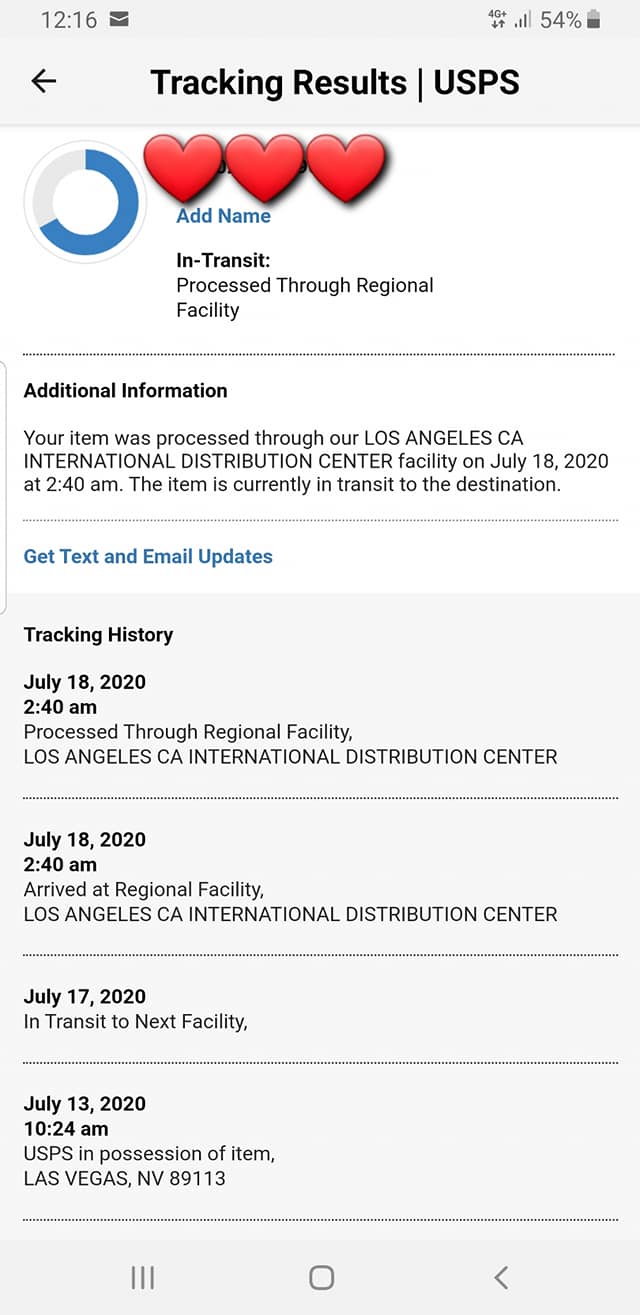Viewport: 640px width, 1315px height.
Task: Tap the Android home button
Action: pos(321,1277)
